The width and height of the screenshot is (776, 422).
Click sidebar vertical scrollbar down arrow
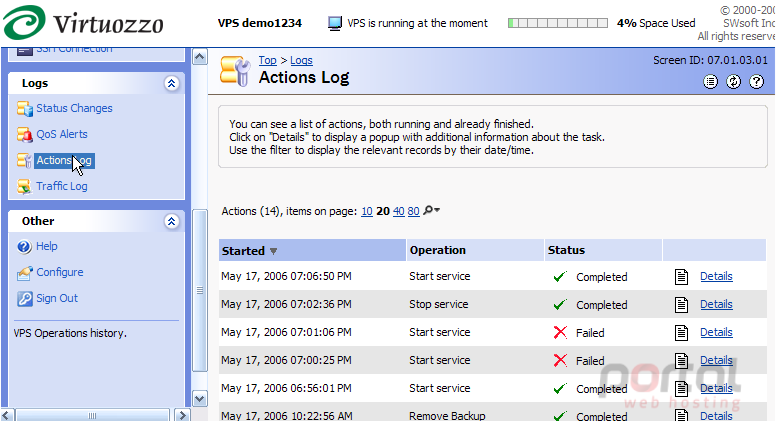[x=199, y=398]
